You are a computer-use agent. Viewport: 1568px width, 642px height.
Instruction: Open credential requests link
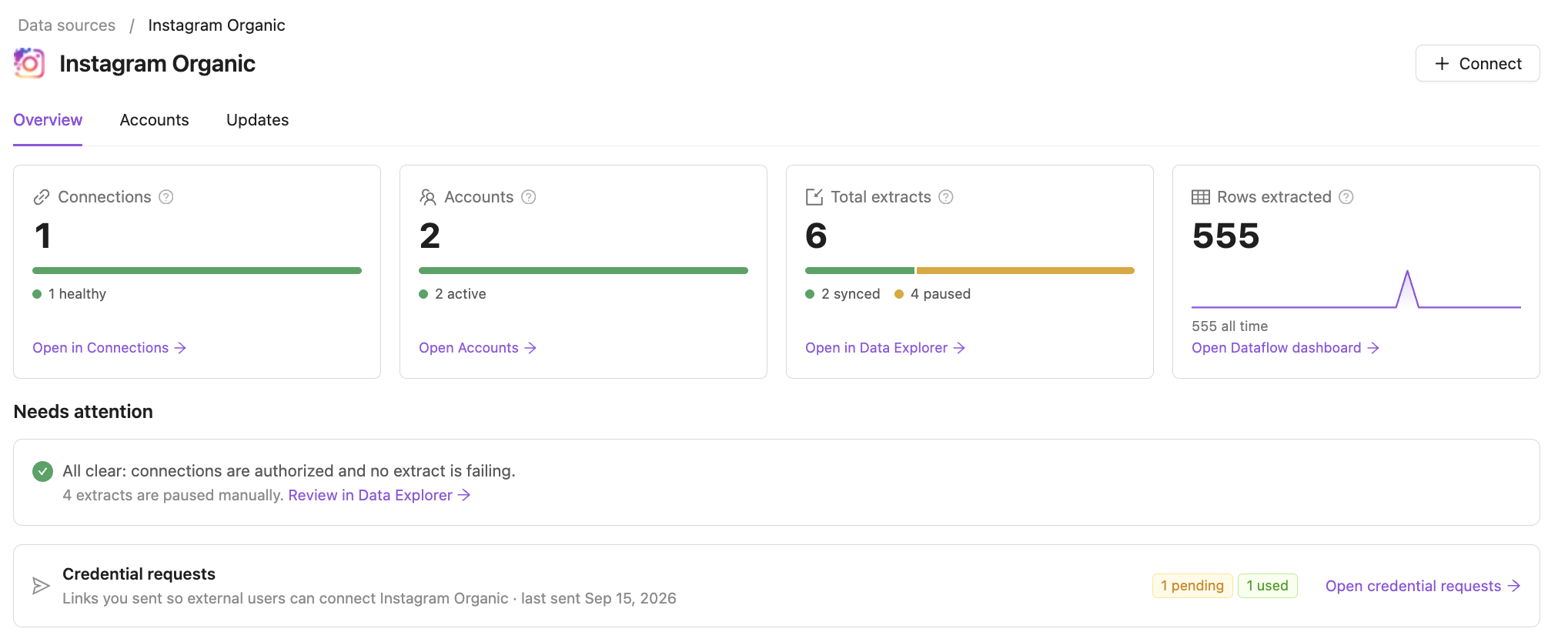tap(1423, 586)
